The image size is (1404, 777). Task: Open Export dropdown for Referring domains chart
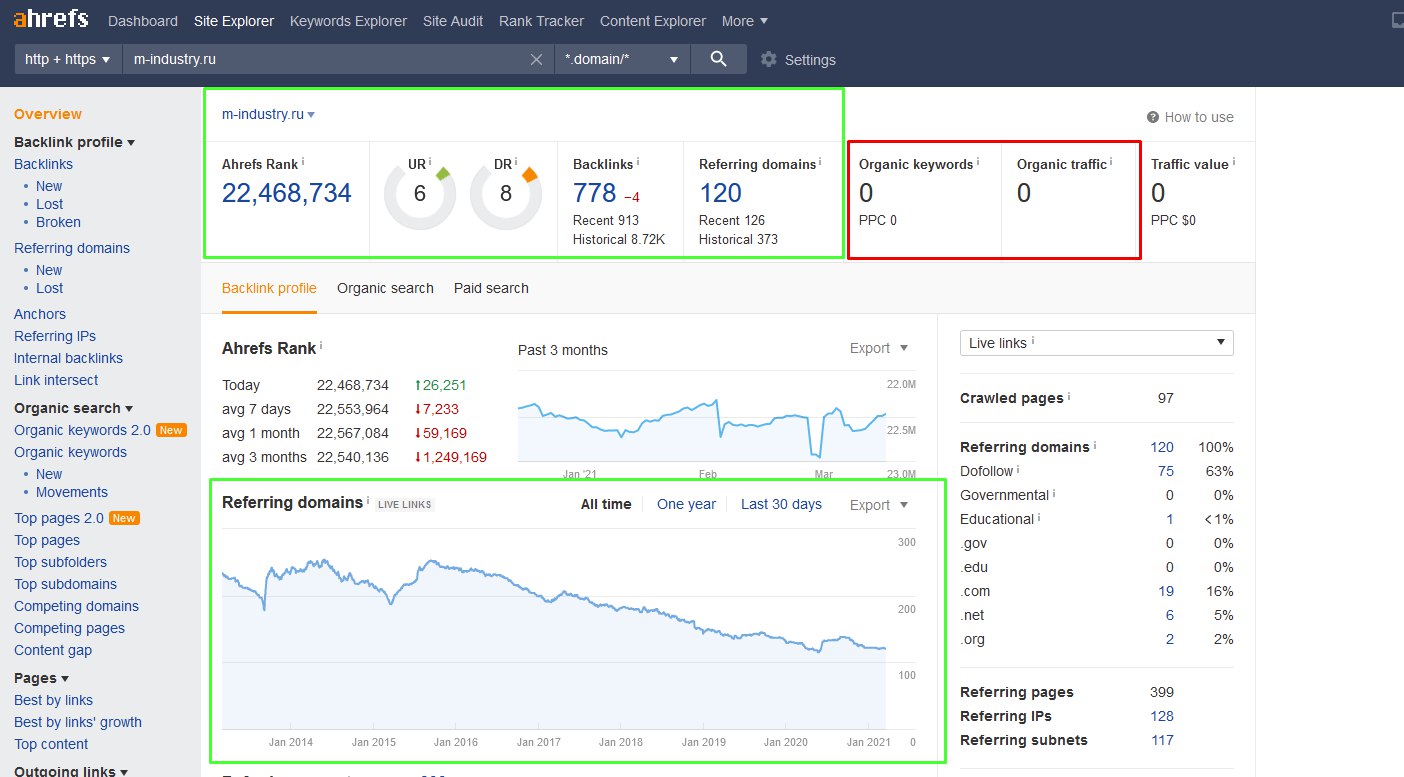coord(879,505)
